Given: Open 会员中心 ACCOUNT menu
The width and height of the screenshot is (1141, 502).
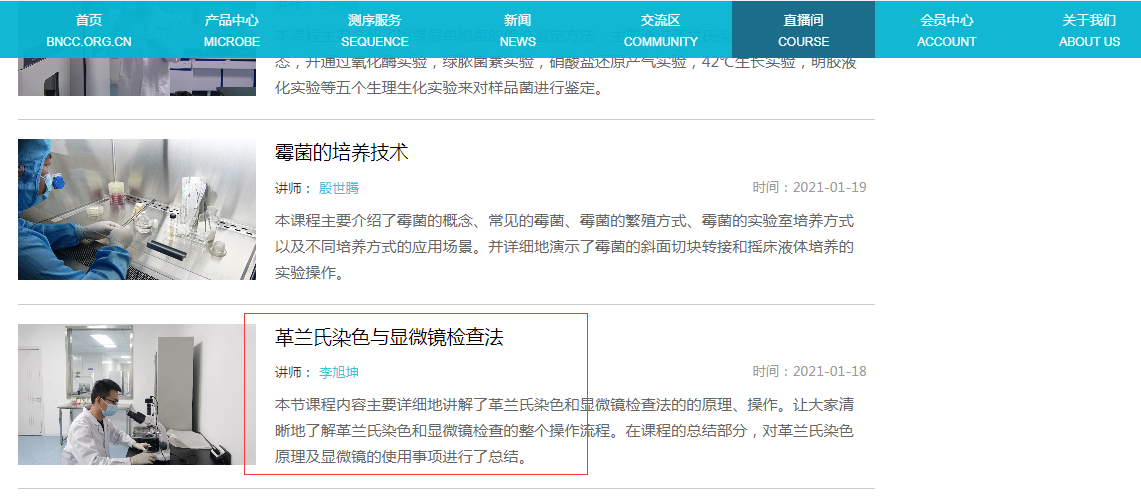Looking at the screenshot, I should click(x=946, y=31).
